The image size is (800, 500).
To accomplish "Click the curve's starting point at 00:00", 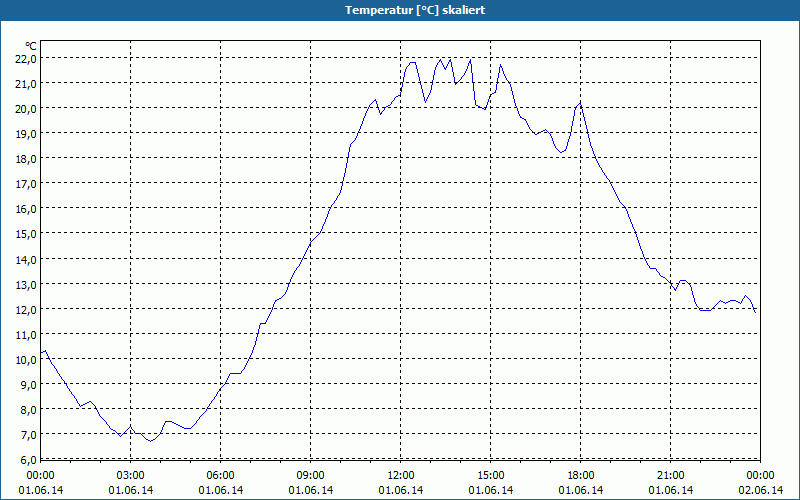I will pyautogui.click(x=41, y=353).
